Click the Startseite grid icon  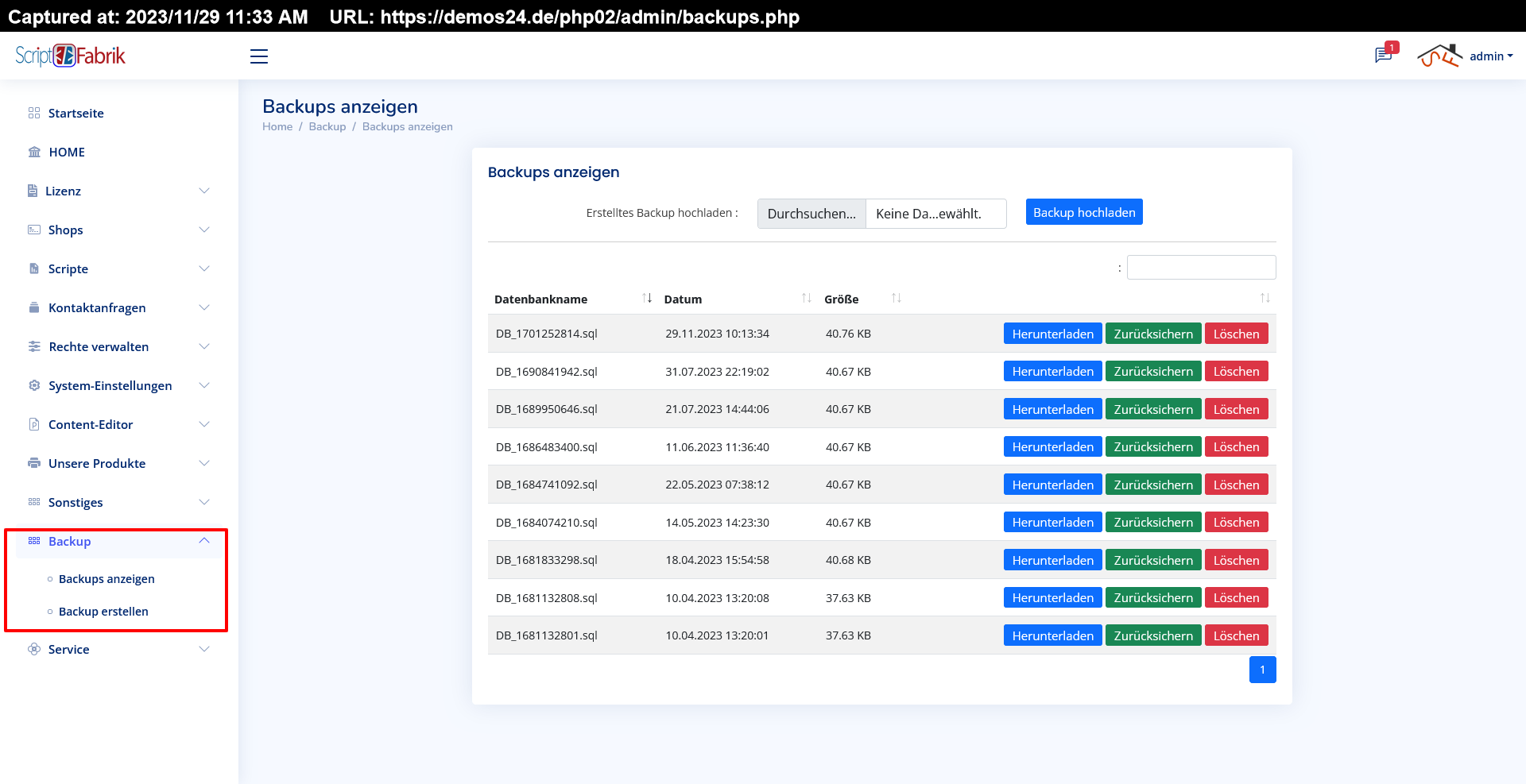click(x=34, y=113)
